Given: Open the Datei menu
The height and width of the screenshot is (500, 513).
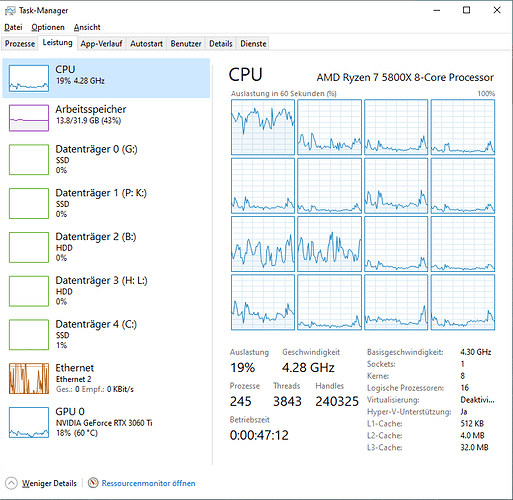Looking at the screenshot, I should 13,27.
